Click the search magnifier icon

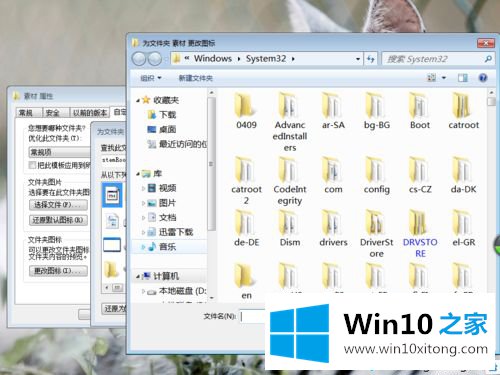(488, 59)
